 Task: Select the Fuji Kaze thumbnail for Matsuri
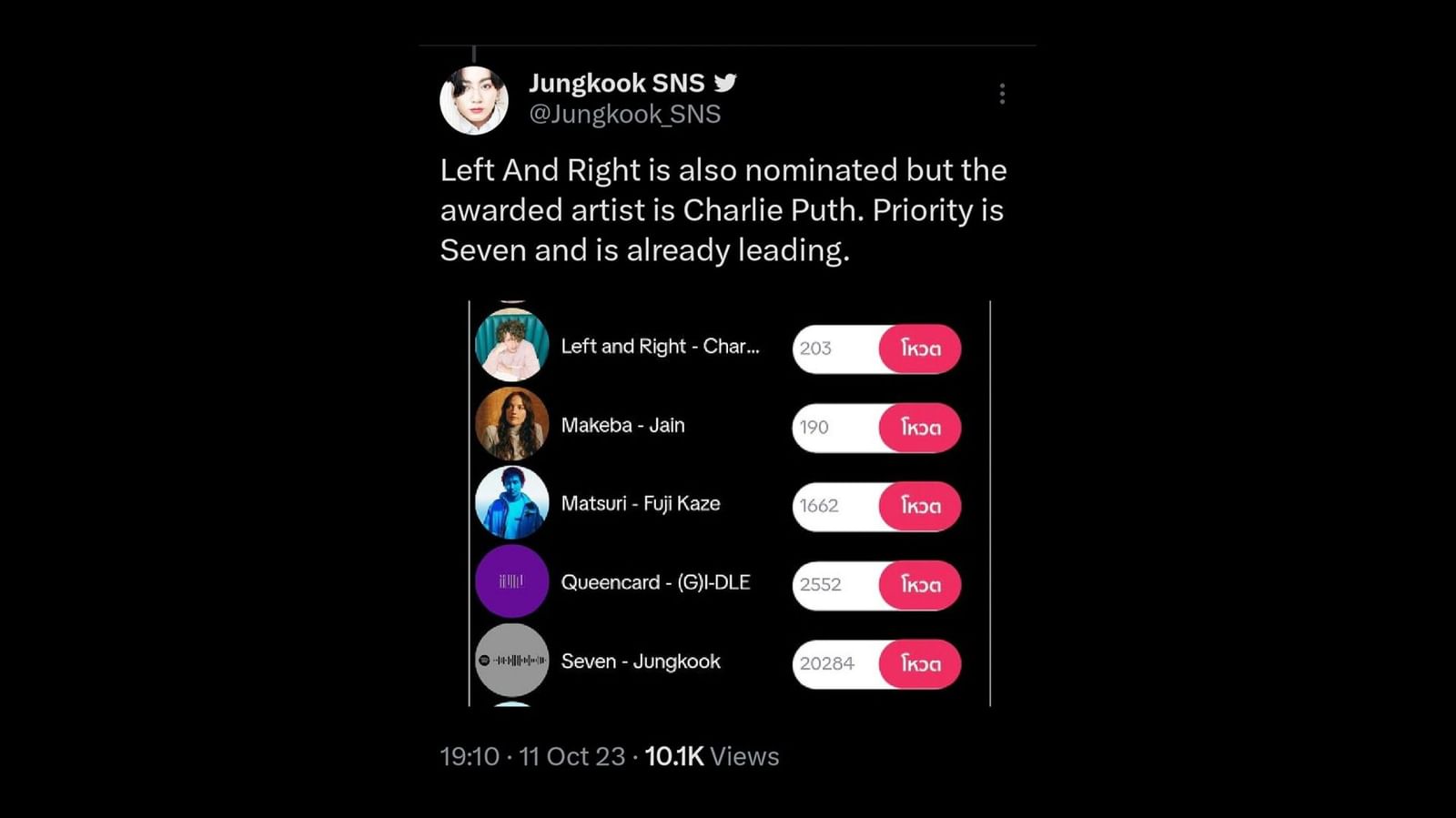click(511, 504)
